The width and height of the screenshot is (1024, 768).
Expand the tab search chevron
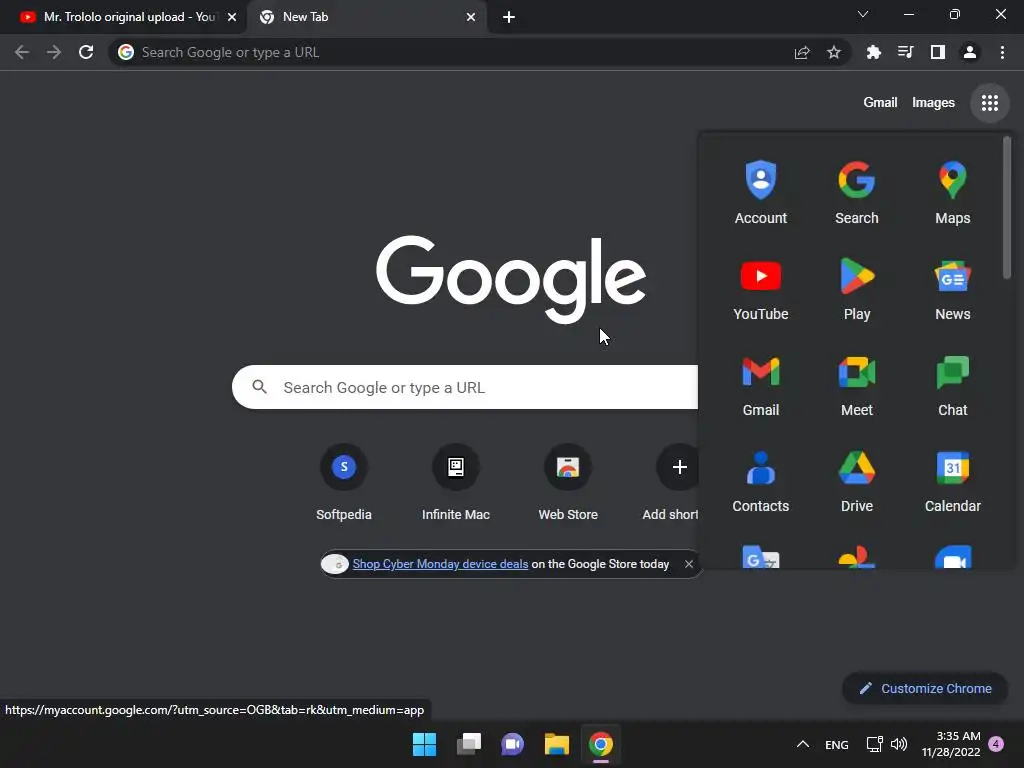862,14
